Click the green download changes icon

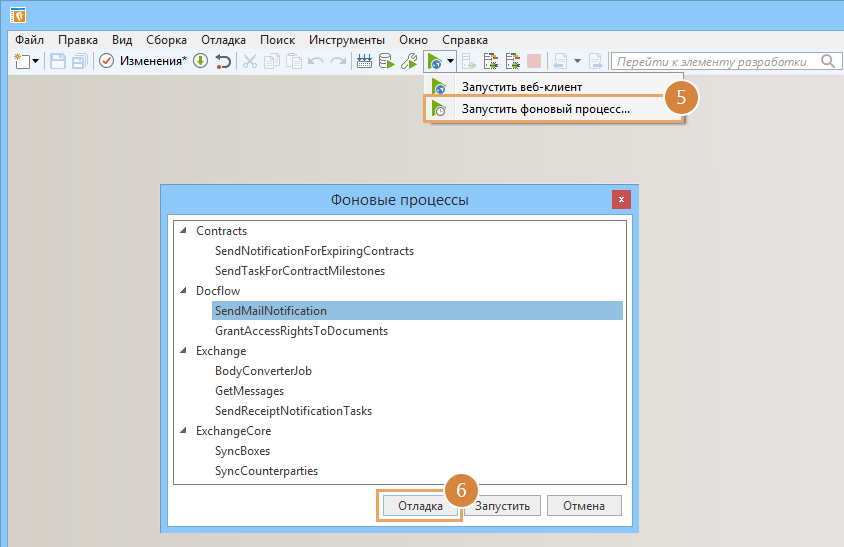200,61
